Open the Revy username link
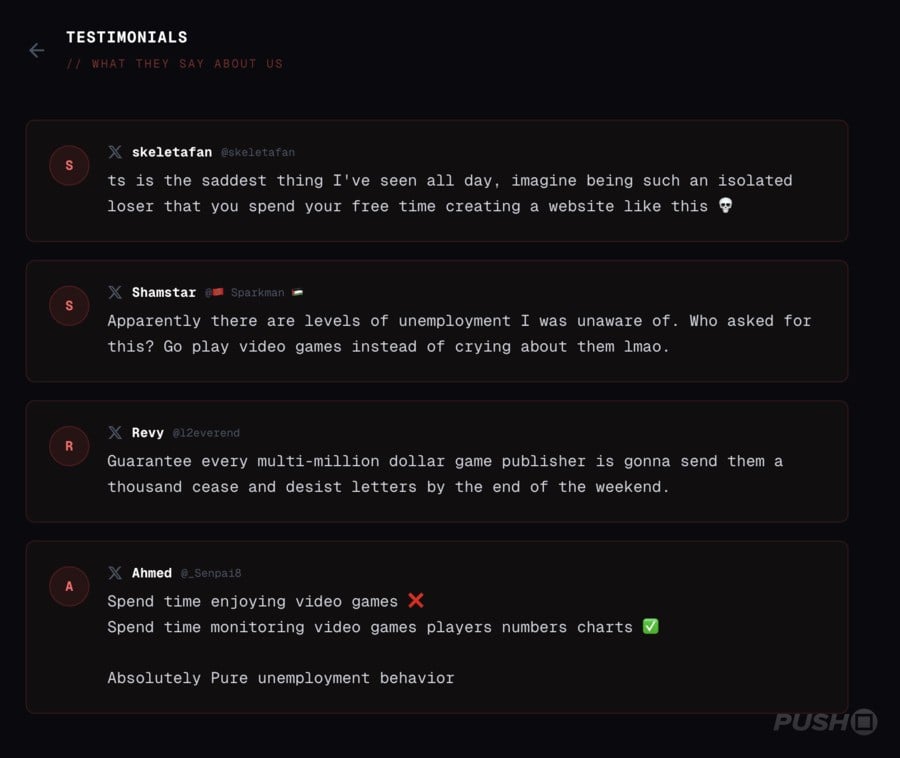This screenshot has width=900, height=758. [x=148, y=433]
